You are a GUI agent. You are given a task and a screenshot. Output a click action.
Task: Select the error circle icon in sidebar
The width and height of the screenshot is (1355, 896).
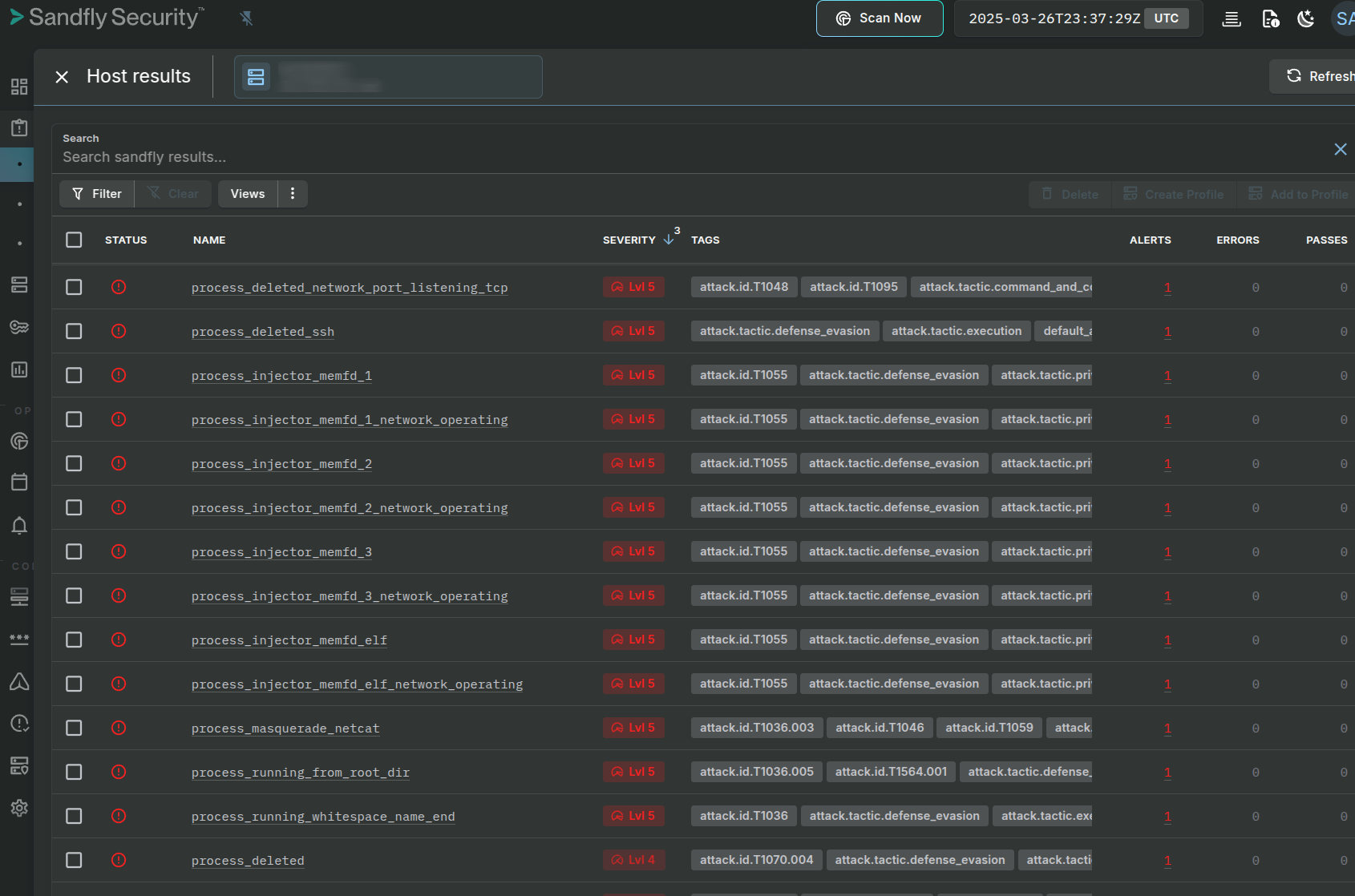[x=18, y=724]
